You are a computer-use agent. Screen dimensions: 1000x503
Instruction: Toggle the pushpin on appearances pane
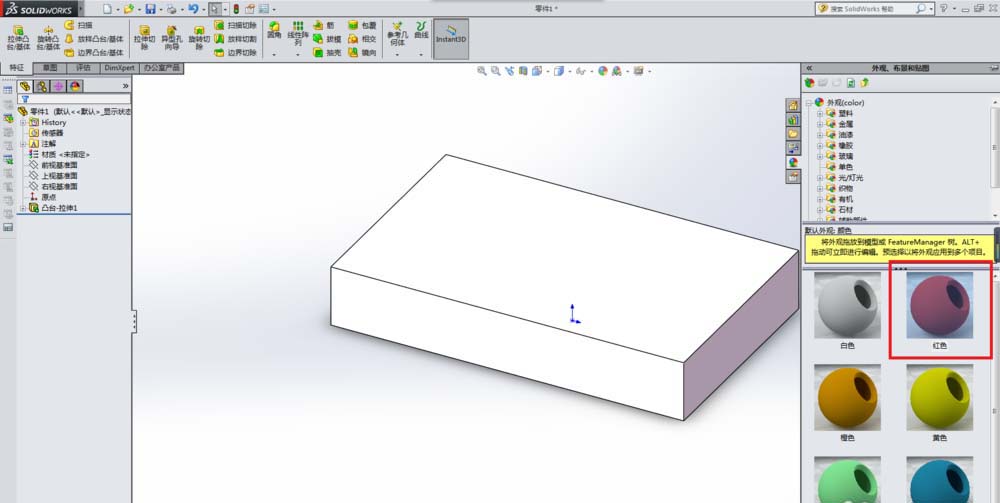(x=994, y=68)
